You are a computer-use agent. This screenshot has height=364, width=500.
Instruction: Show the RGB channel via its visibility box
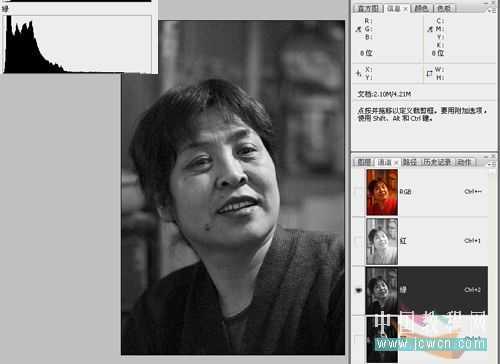click(x=359, y=192)
